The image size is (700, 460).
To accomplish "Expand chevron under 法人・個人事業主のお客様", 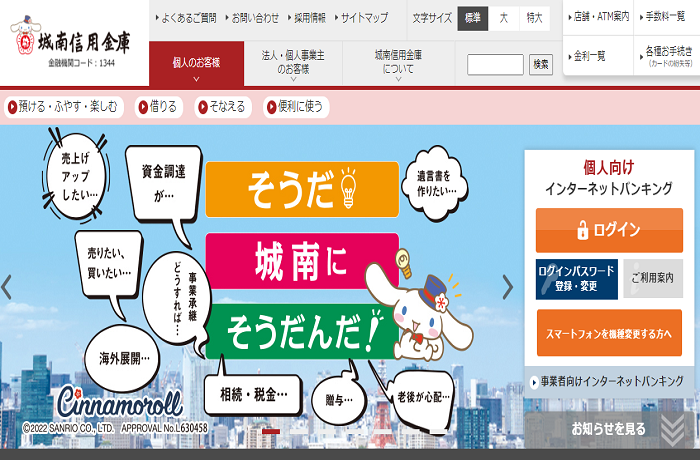I will point(293,79).
